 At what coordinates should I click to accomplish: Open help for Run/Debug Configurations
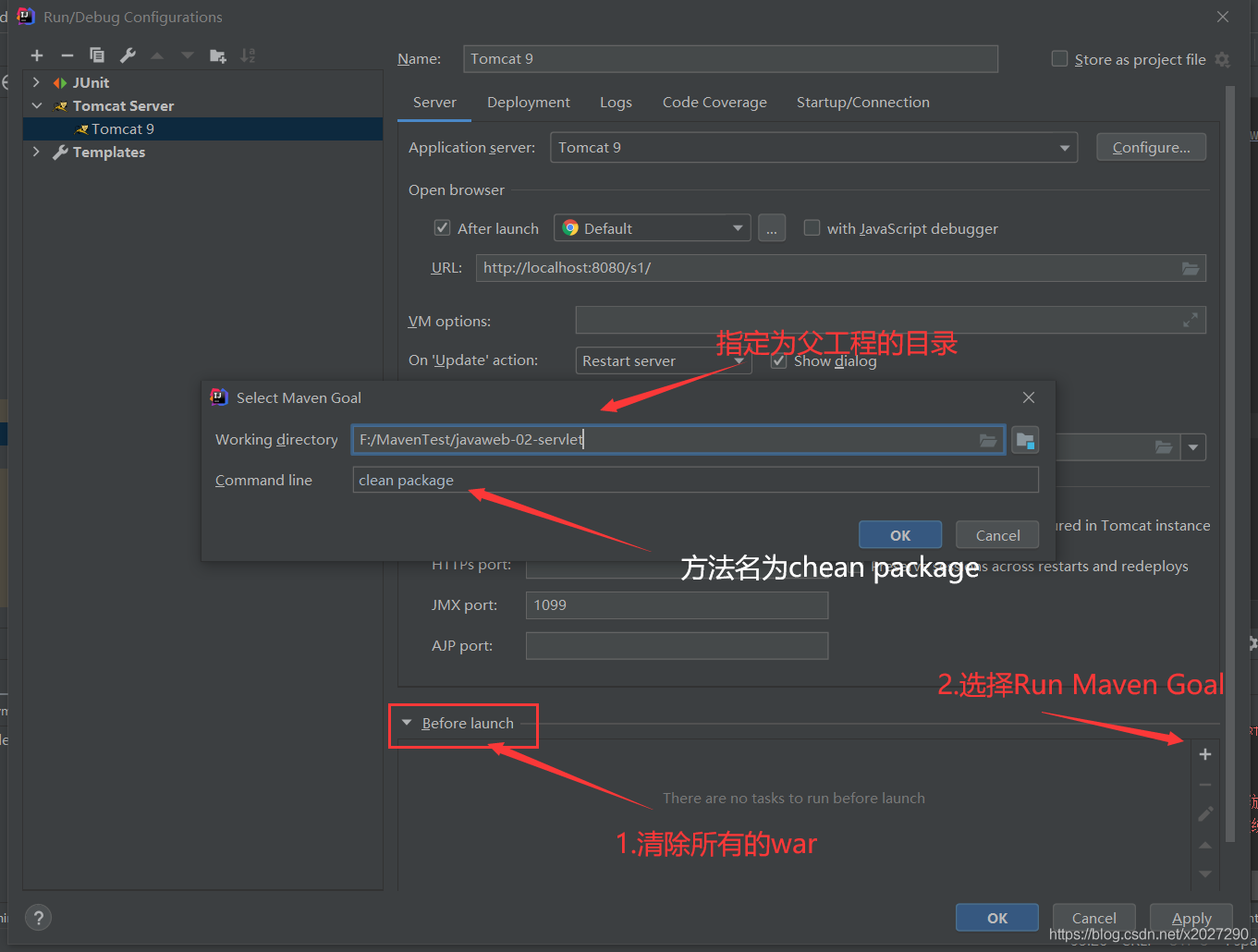point(38,918)
